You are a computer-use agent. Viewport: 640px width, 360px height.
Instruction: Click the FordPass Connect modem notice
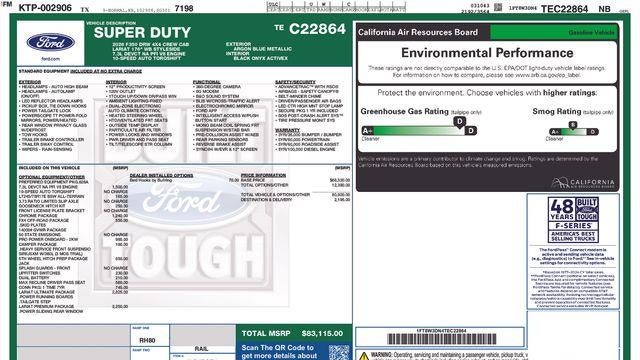point(573,256)
